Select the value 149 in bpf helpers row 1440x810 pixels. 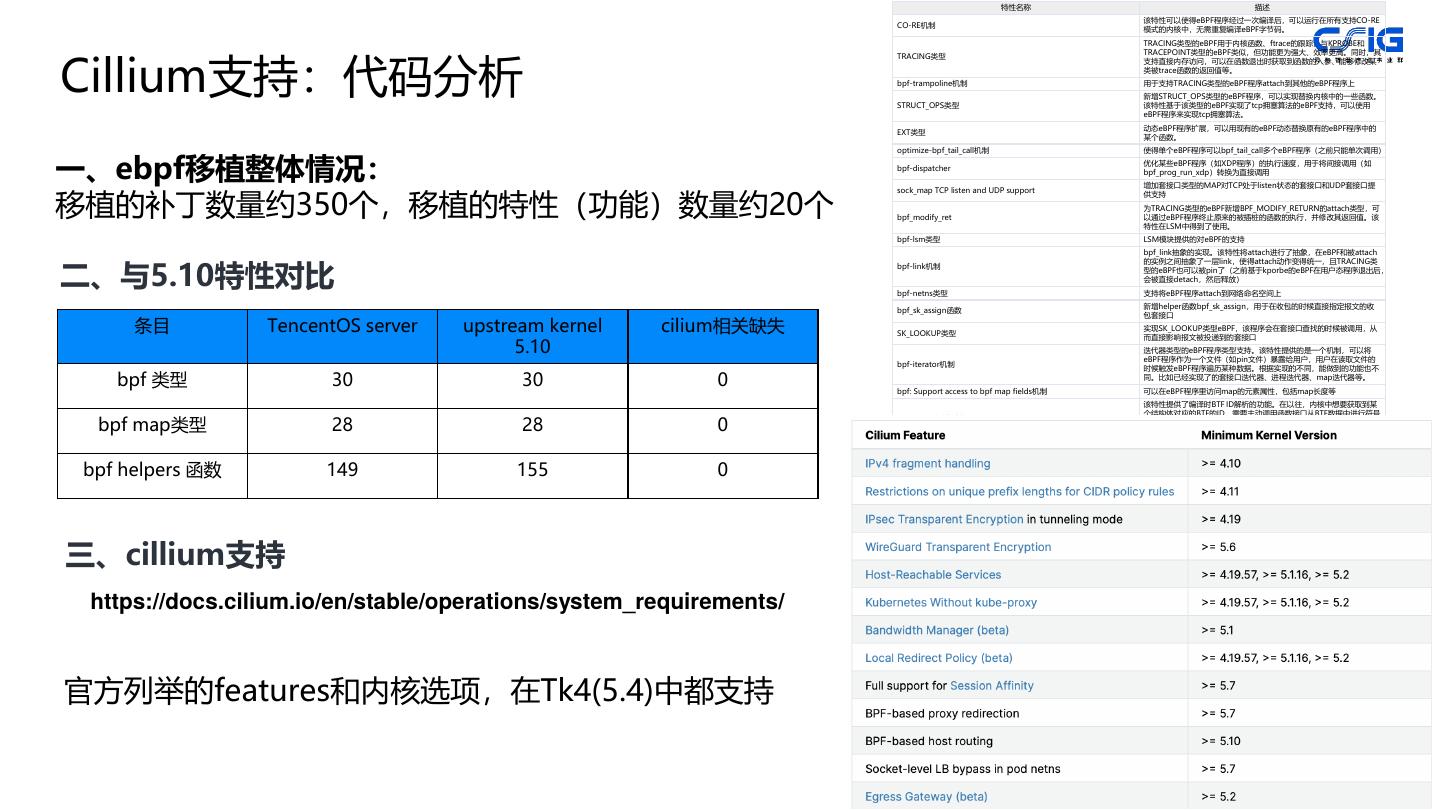342,470
